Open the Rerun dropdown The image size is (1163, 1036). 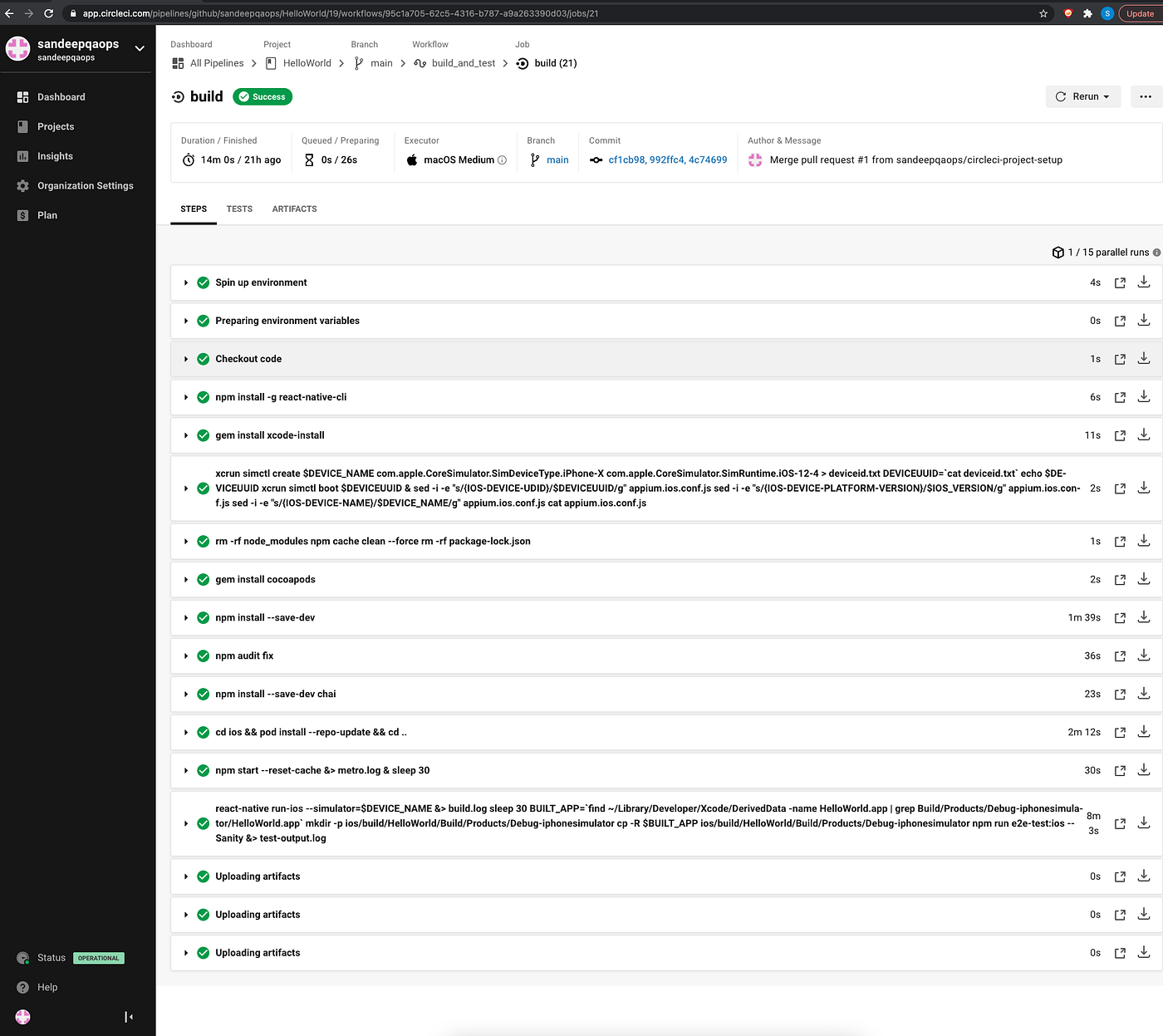1083,96
